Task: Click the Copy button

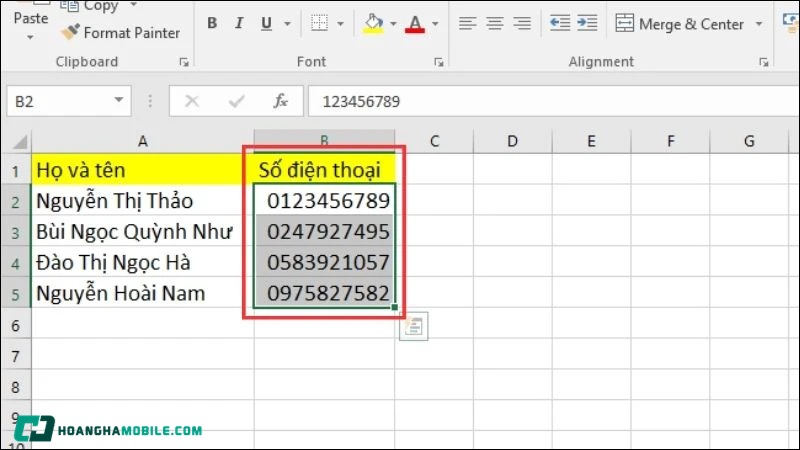Action: [90, 6]
